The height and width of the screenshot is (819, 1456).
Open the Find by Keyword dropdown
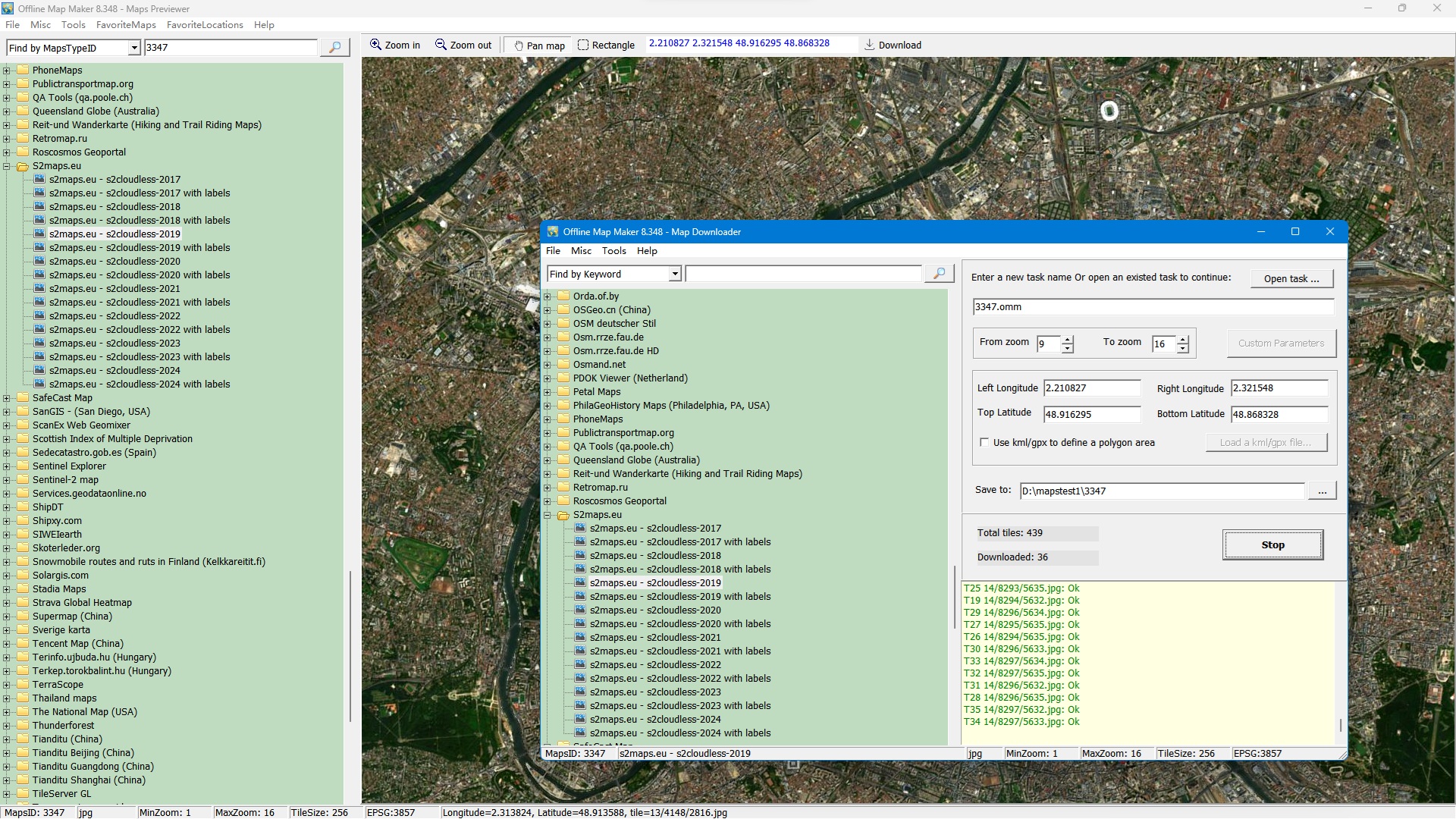click(675, 274)
